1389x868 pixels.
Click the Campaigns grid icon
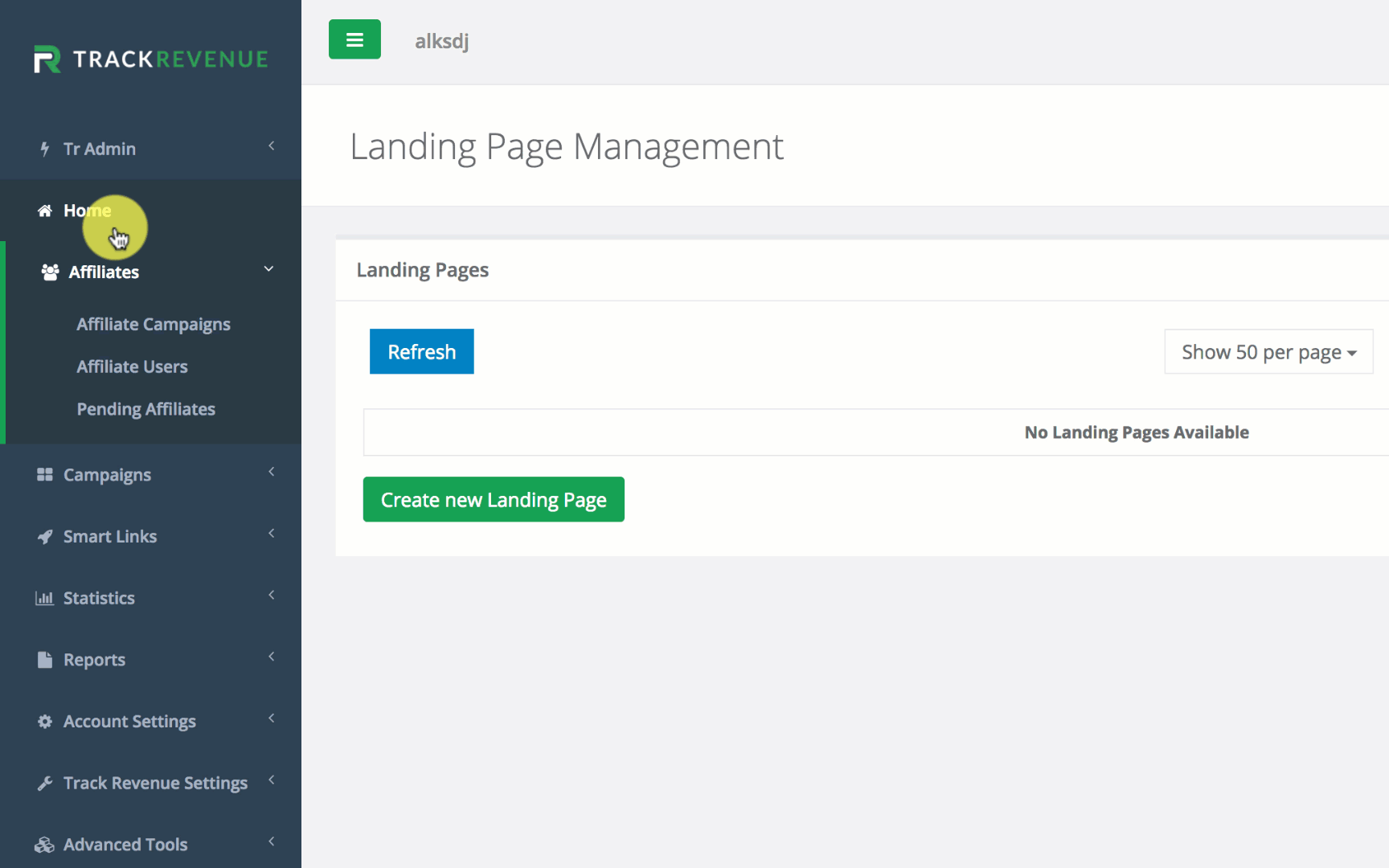(45, 475)
